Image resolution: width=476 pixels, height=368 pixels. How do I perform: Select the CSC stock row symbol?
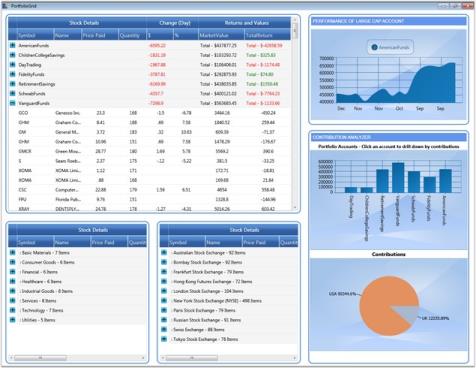[x=23, y=190]
